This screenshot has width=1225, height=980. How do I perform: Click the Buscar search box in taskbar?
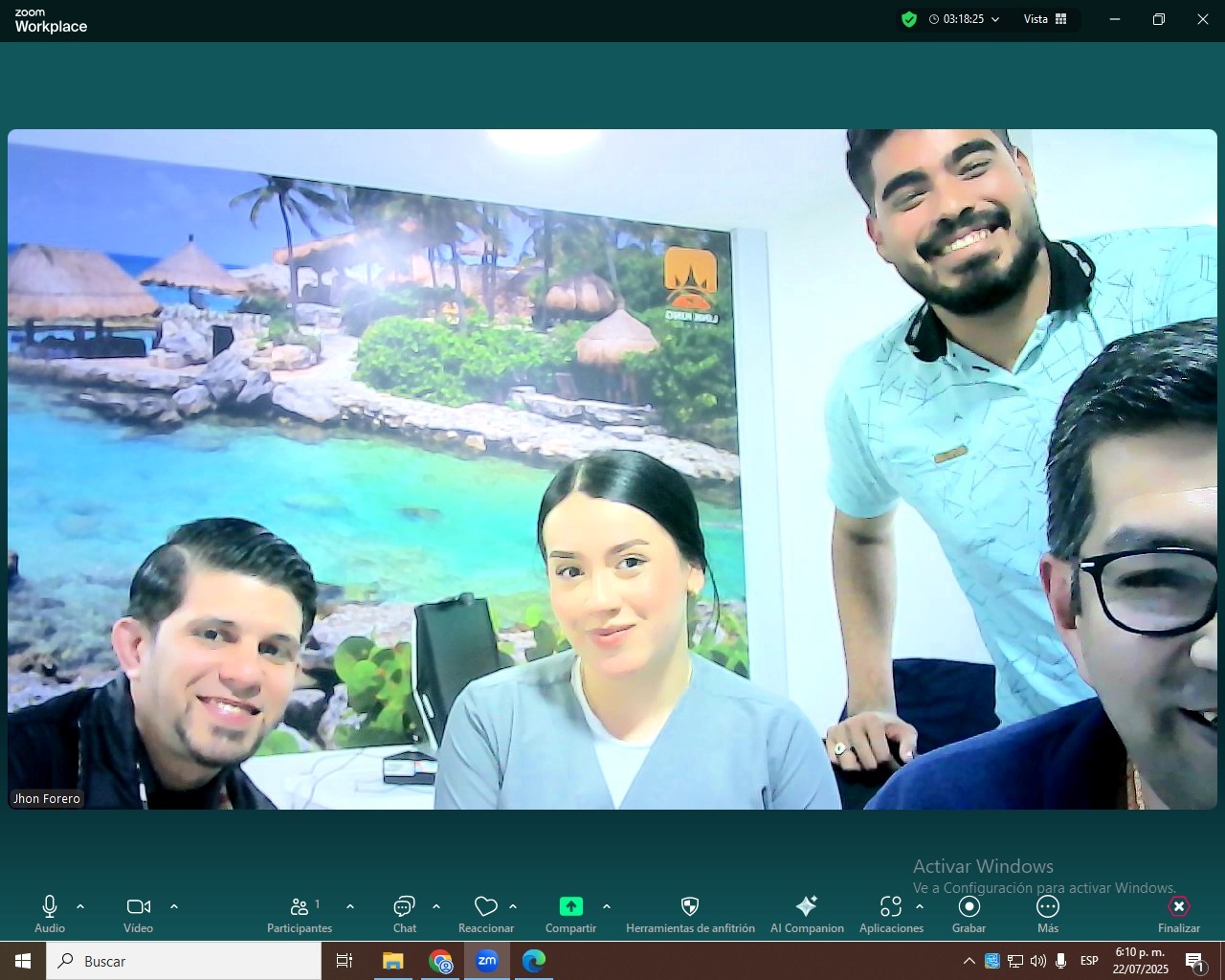[184, 961]
